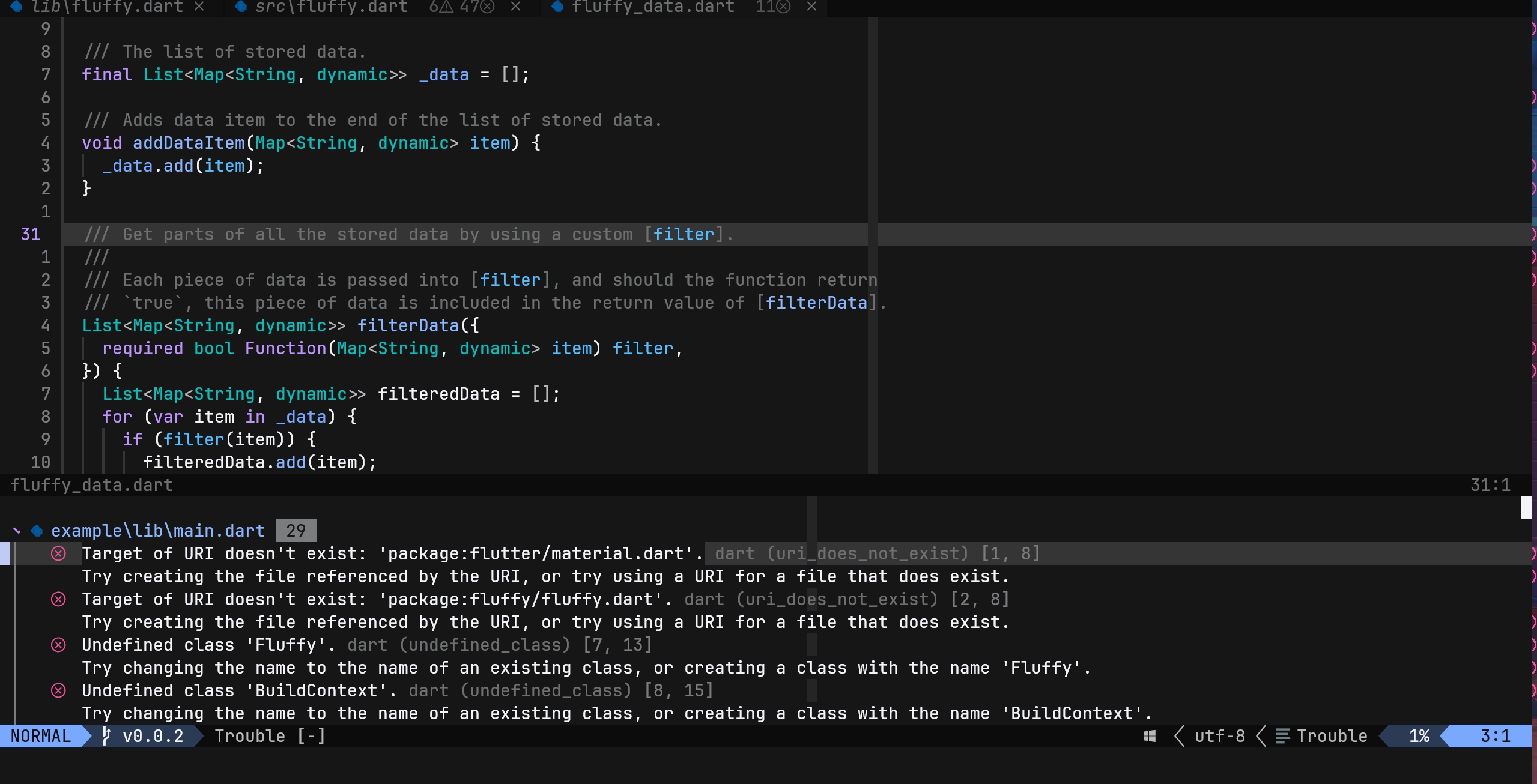Click error icon for flutter/material.dart URI diagnostic
This screenshot has width=1537, height=784.
(x=58, y=553)
